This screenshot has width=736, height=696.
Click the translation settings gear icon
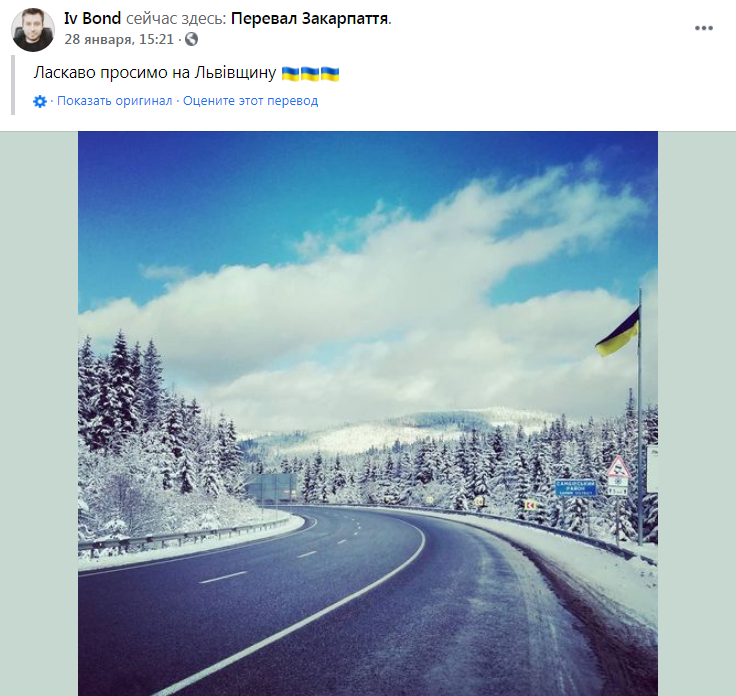click(40, 101)
